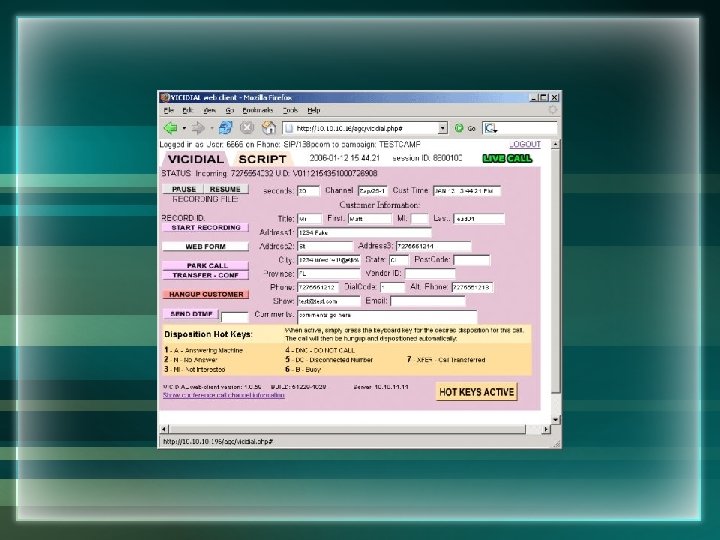Click the PARK CALL button
The height and width of the screenshot is (540, 720).
[x=206, y=265]
